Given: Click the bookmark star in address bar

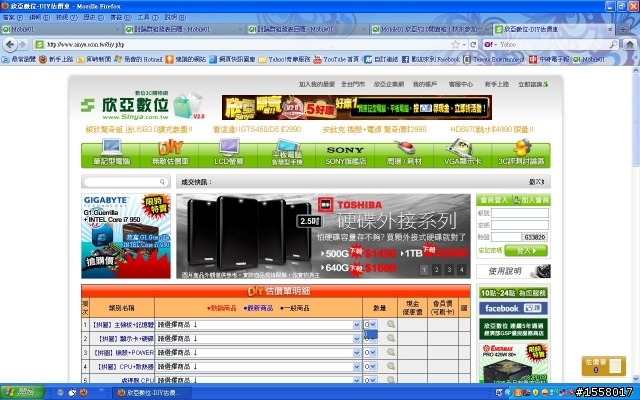Looking at the screenshot, I should (x=455, y=44).
